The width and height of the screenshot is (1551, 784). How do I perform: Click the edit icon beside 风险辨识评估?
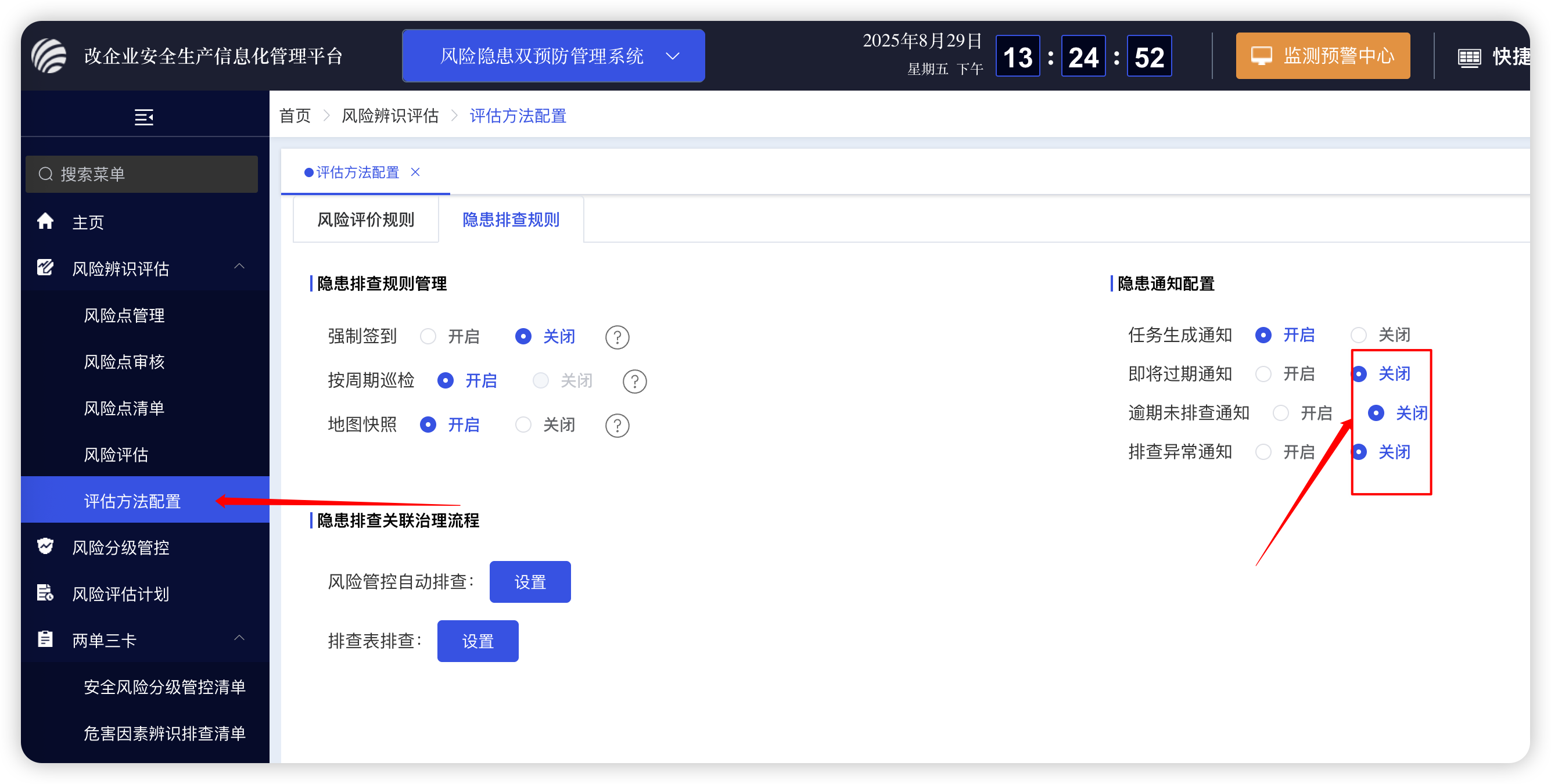(45, 267)
